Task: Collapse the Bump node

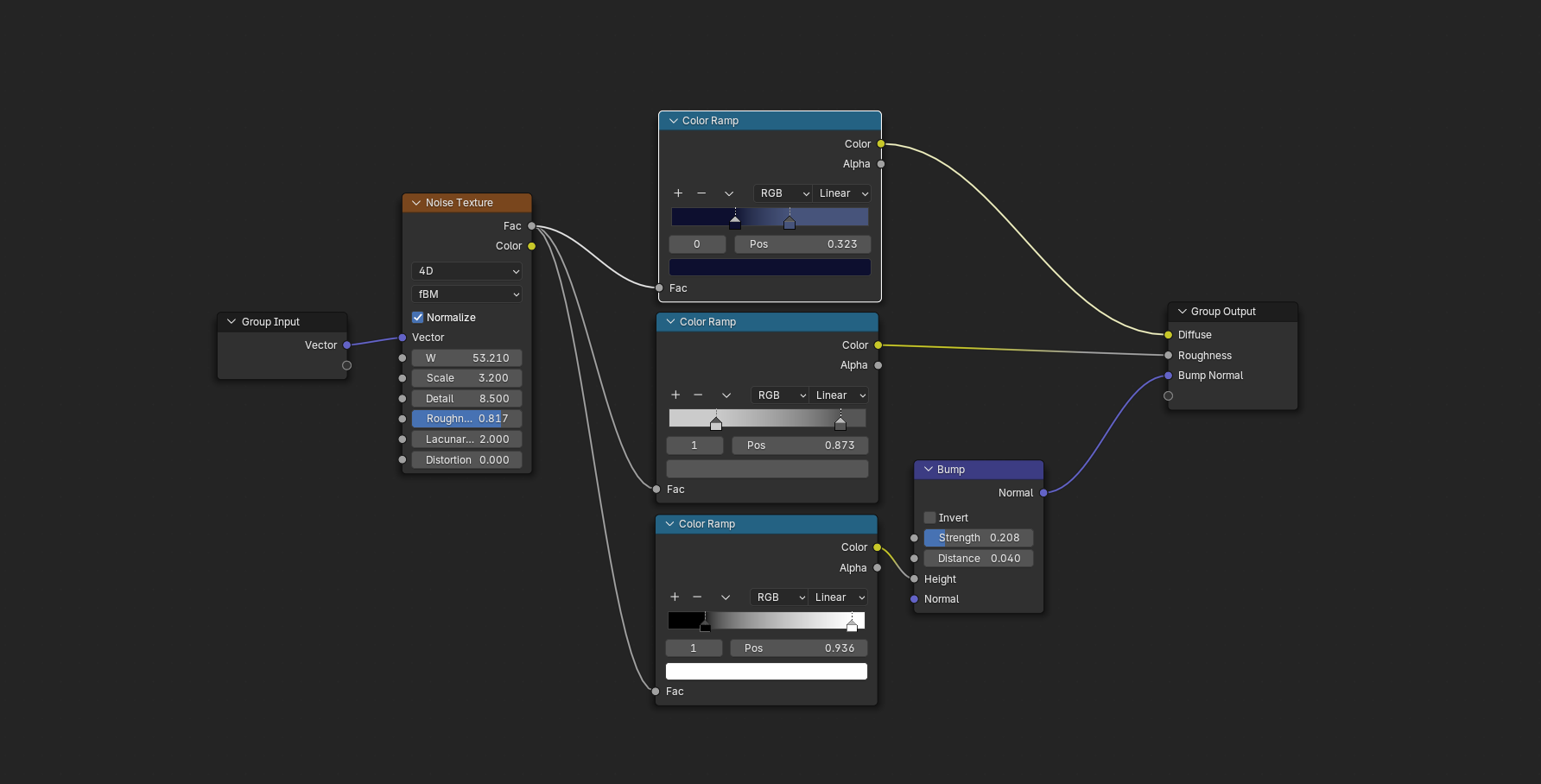Action: coord(929,469)
